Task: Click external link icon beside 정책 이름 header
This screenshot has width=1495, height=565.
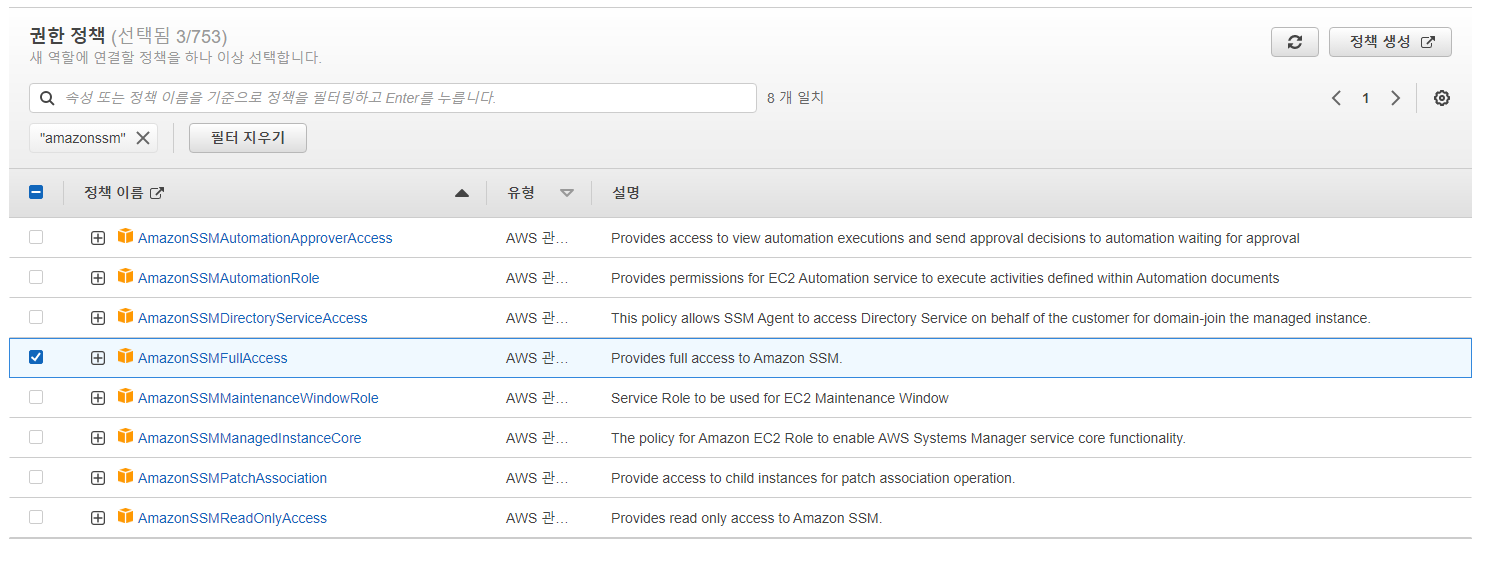Action: click(x=156, y=193)
